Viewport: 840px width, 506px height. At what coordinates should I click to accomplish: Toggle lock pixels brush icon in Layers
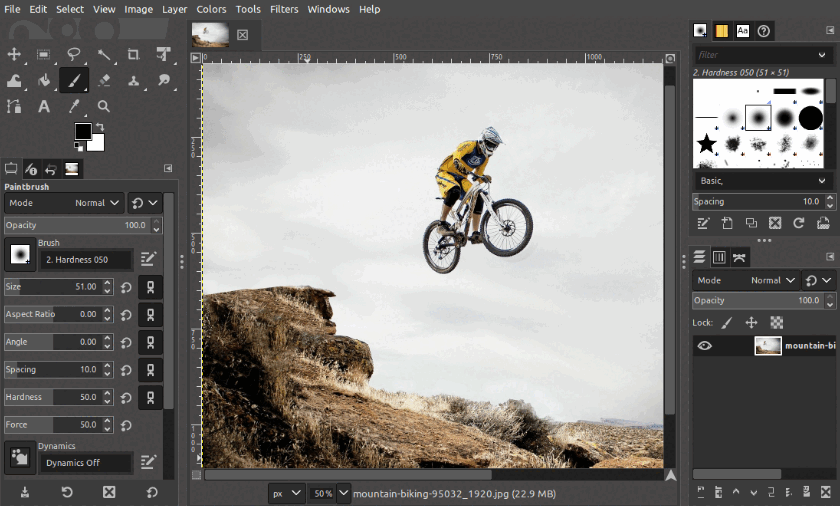[727, 323]
